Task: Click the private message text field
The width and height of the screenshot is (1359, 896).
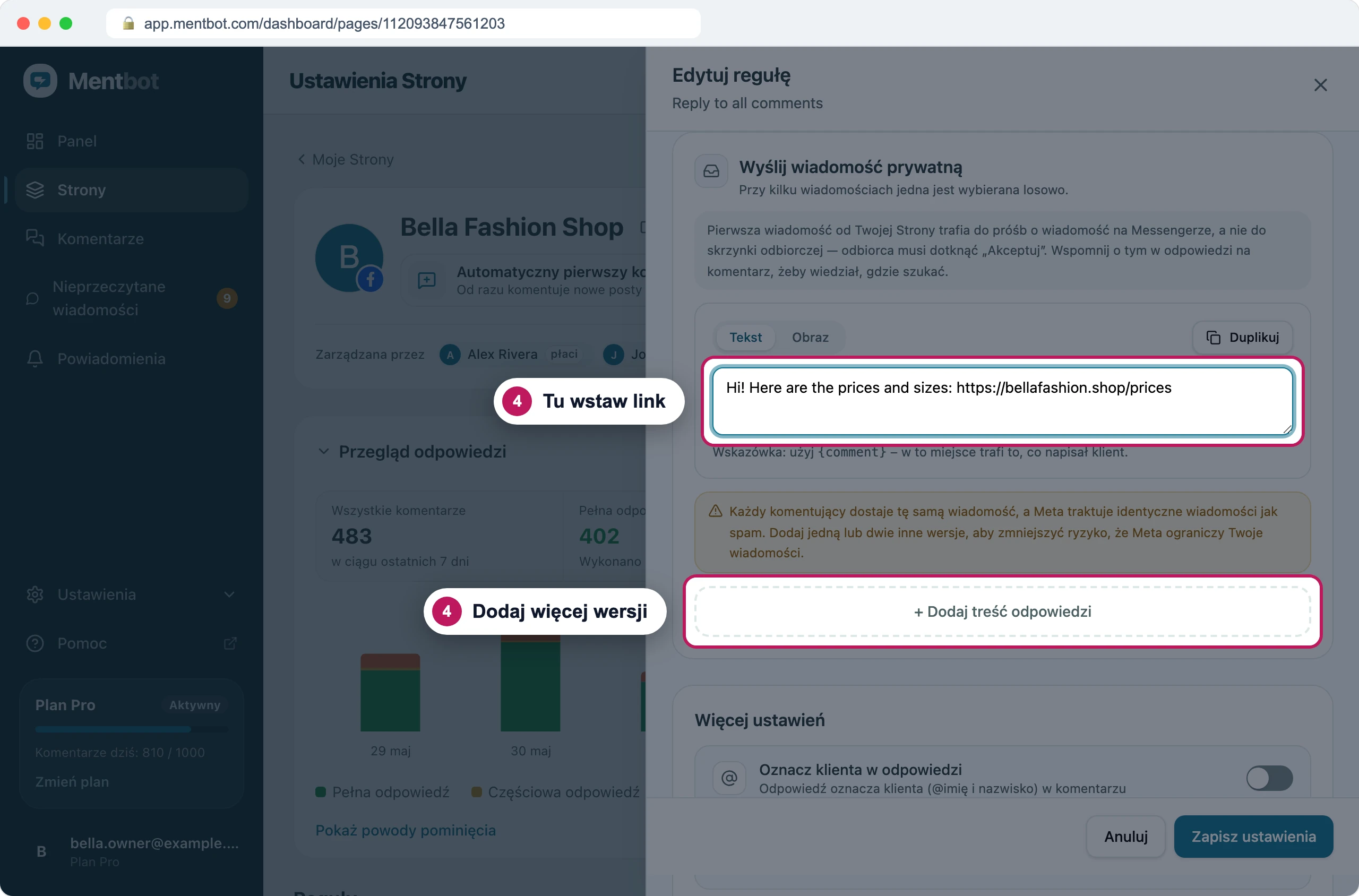Action: coord(1002,401)
